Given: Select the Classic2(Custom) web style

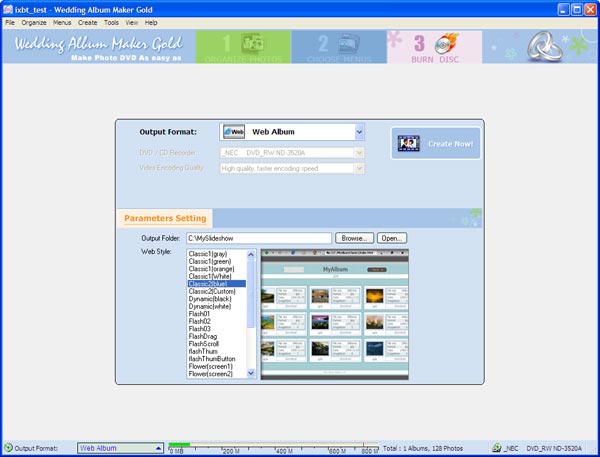Looking at the screenshot, I should click(217, 291).
